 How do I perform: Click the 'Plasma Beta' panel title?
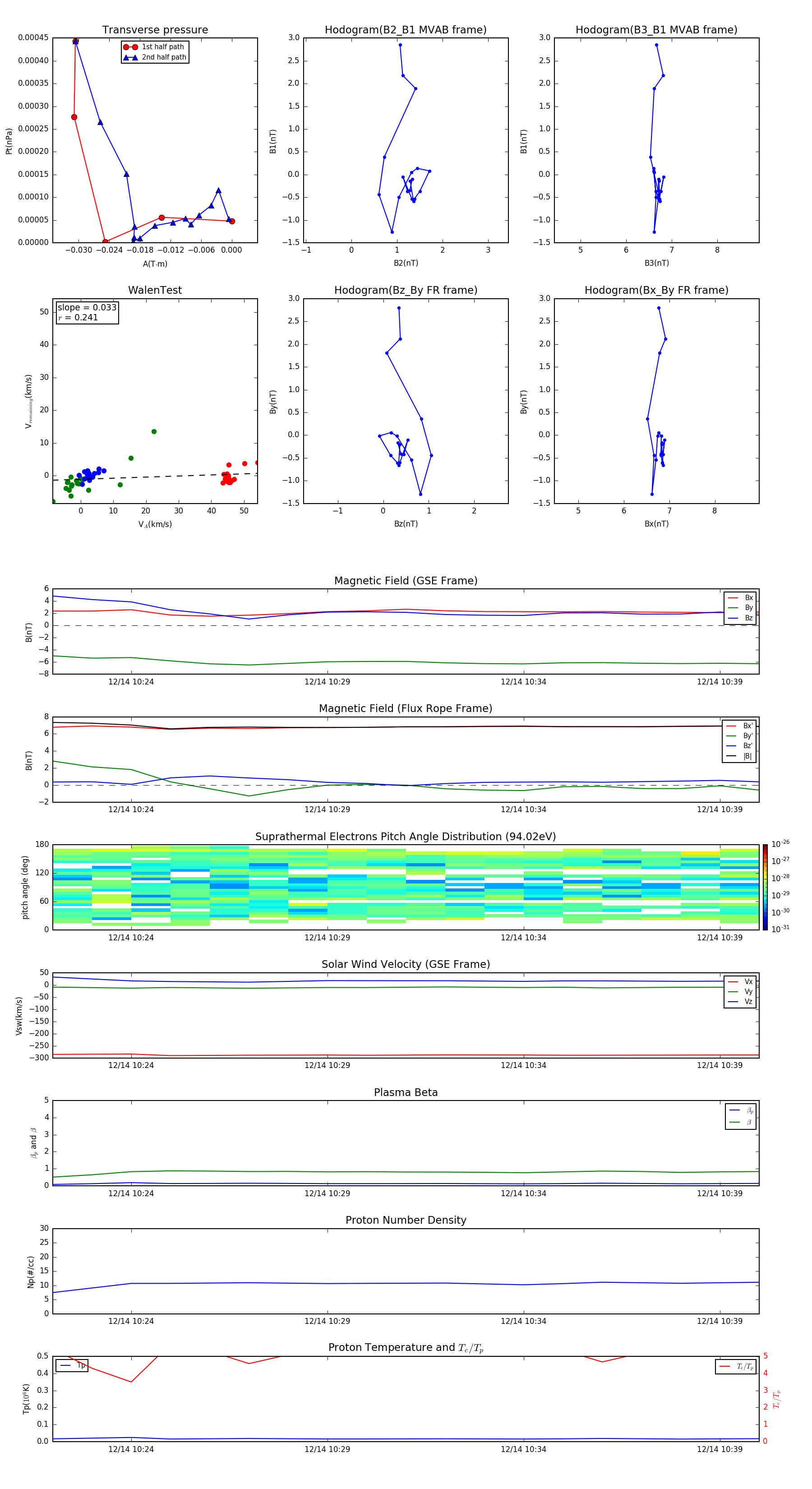(406, 1092)
